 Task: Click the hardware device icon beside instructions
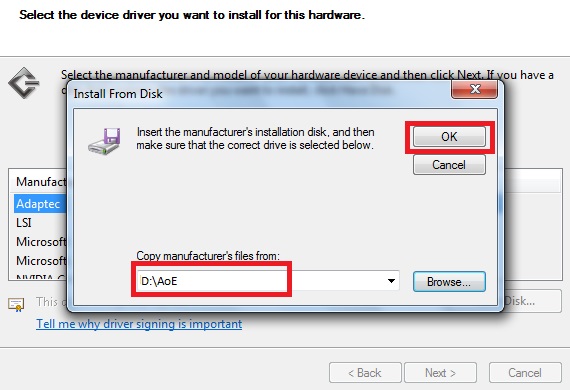24,83
